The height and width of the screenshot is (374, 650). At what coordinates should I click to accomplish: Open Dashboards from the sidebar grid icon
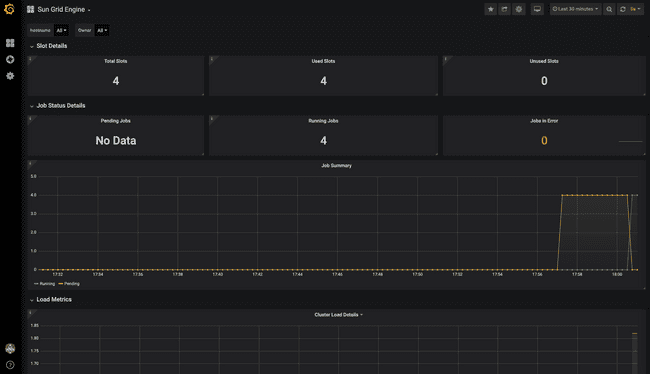click(10, 43)
